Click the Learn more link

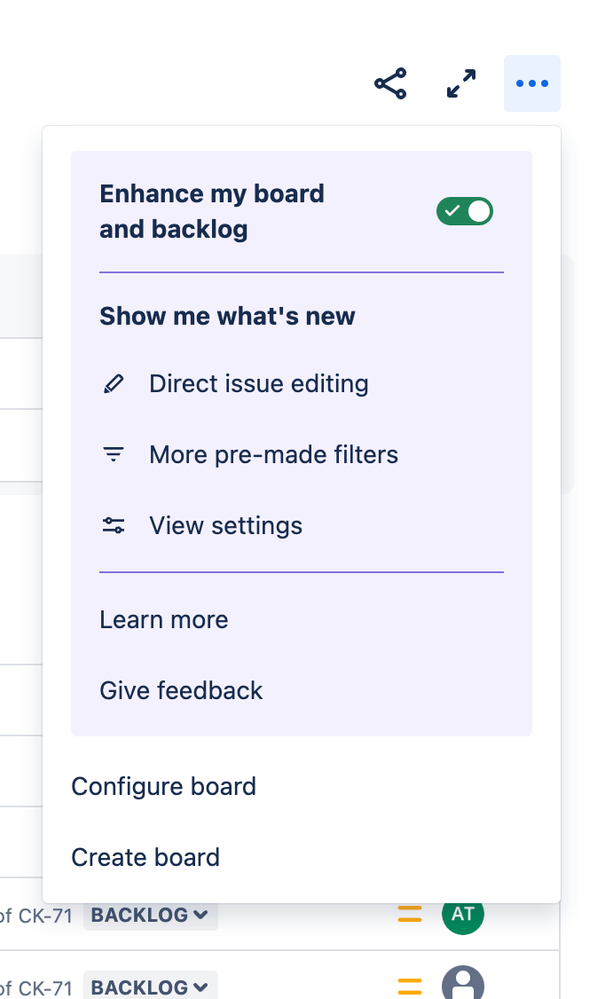(x=164, y=620)
